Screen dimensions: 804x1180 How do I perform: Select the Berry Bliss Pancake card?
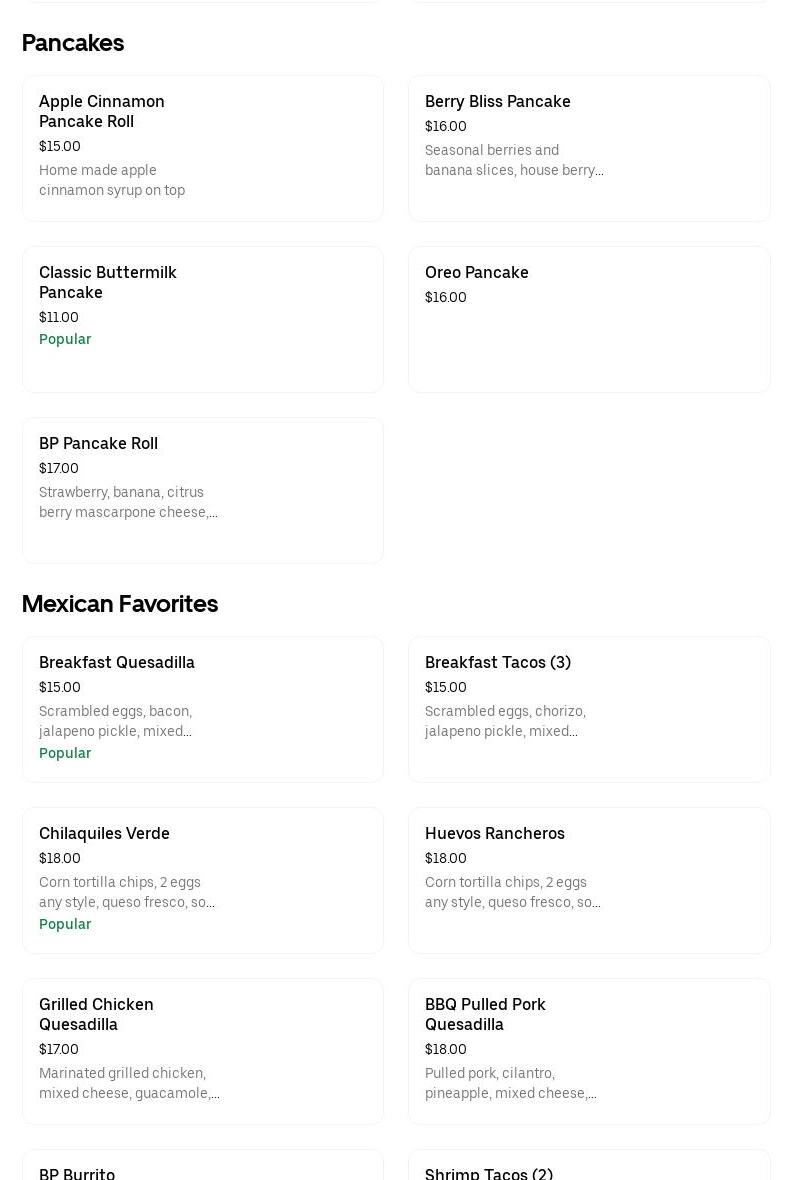(x=588, y=148)
